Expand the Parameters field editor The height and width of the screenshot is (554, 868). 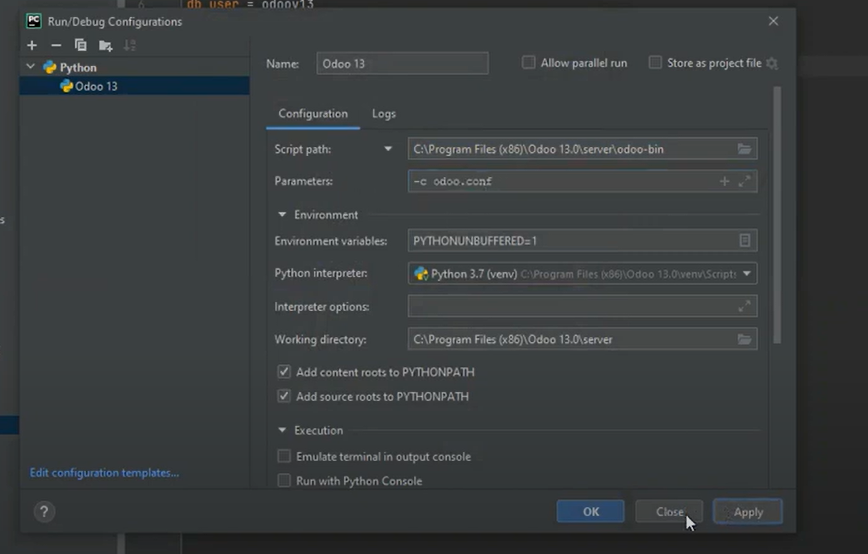[745, 181]
